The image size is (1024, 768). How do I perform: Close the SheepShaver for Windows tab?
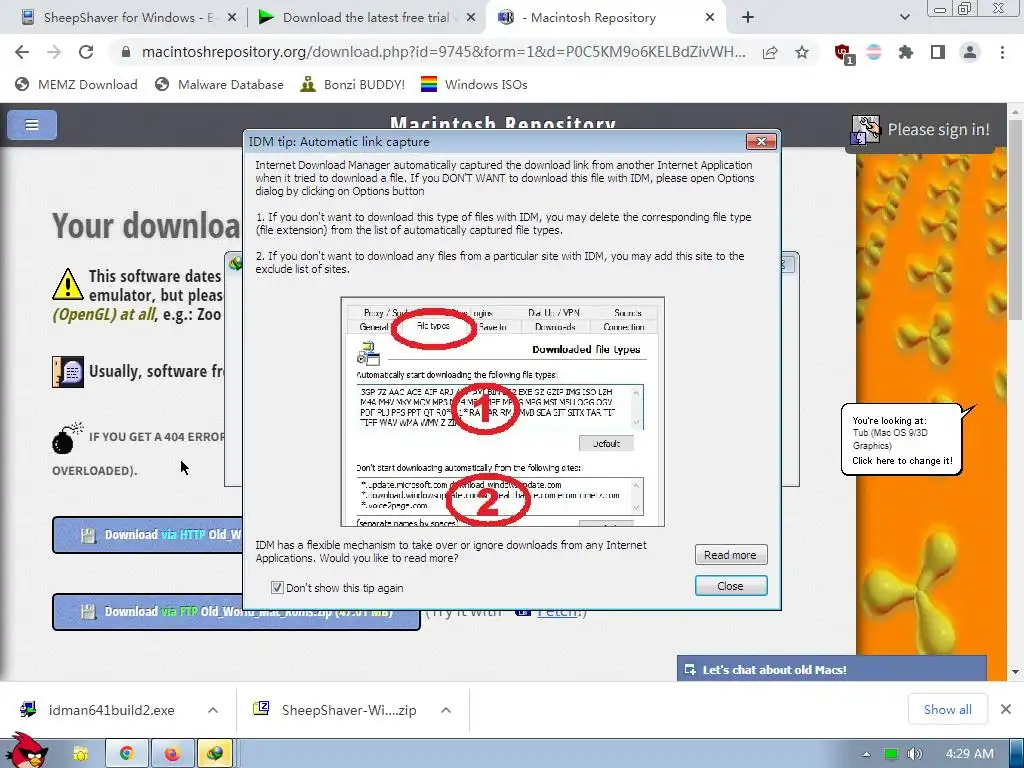point(232,18)
